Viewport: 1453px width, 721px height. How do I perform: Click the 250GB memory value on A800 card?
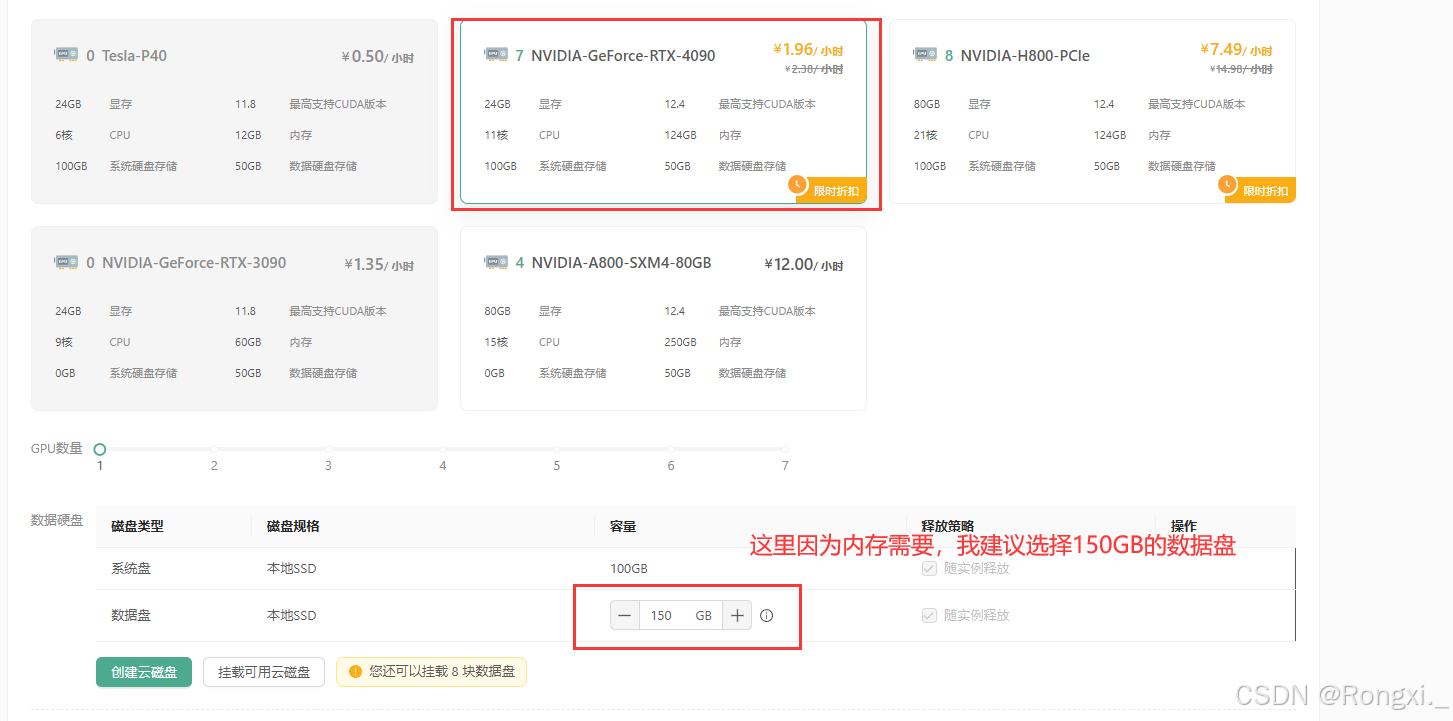tap(680, 342)
